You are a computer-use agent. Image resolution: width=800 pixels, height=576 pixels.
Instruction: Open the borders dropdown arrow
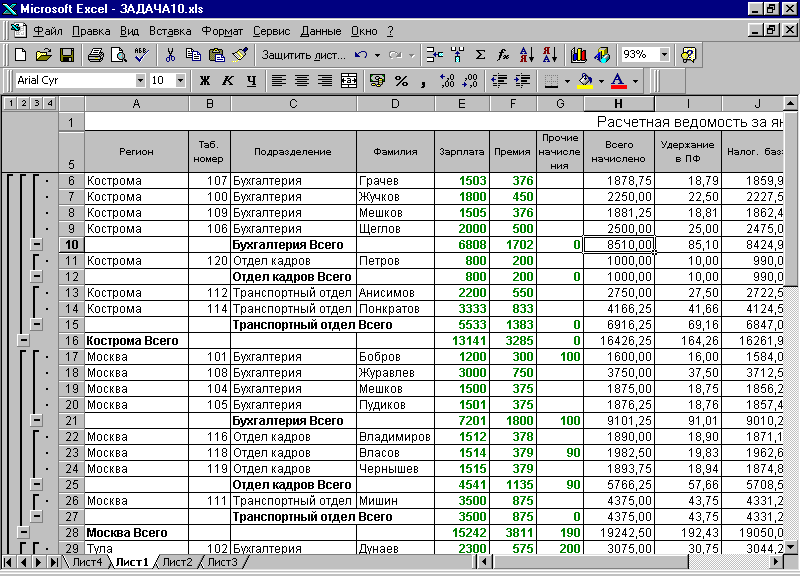(567, 81)
